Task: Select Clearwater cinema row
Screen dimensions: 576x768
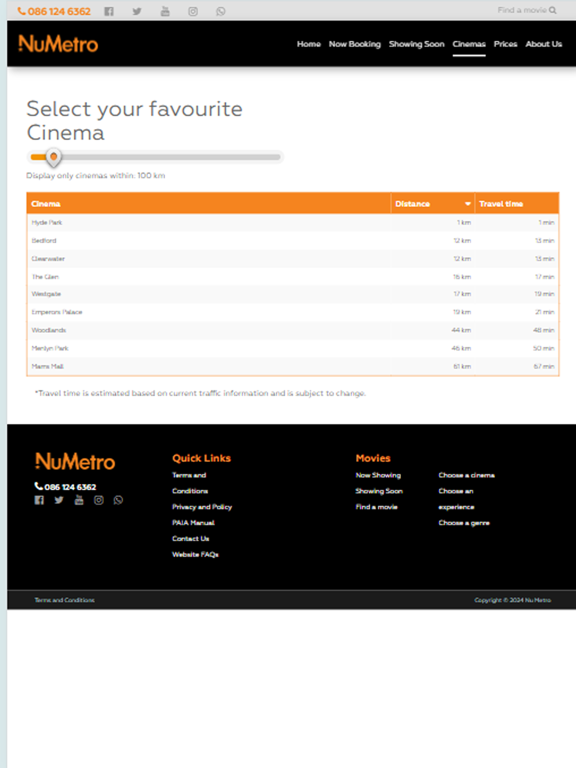Action: point(292,259)
